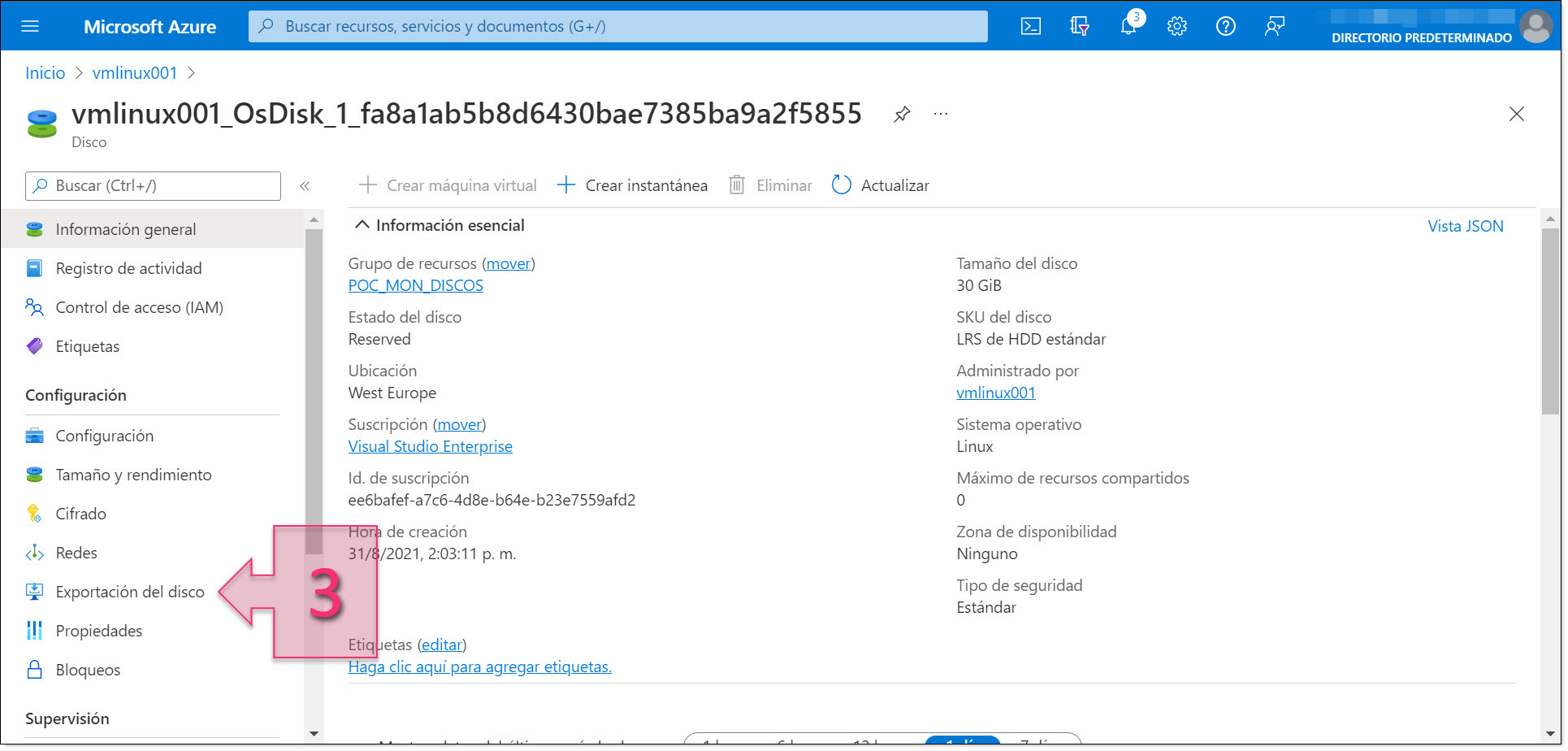Pin the disk page to dashboard
The height and width of the screenshot is (751, 1568).
point(902,114)
